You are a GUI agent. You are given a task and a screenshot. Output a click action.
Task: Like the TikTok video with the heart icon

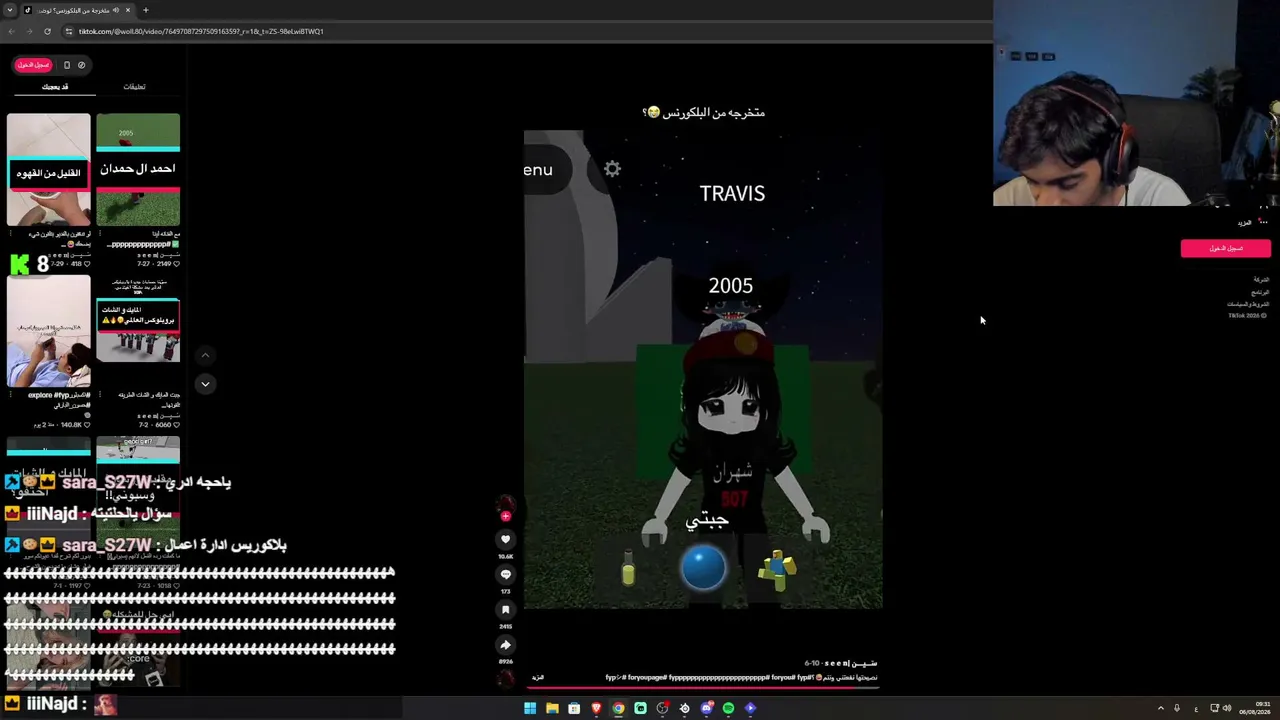click(x=505, y=539)
